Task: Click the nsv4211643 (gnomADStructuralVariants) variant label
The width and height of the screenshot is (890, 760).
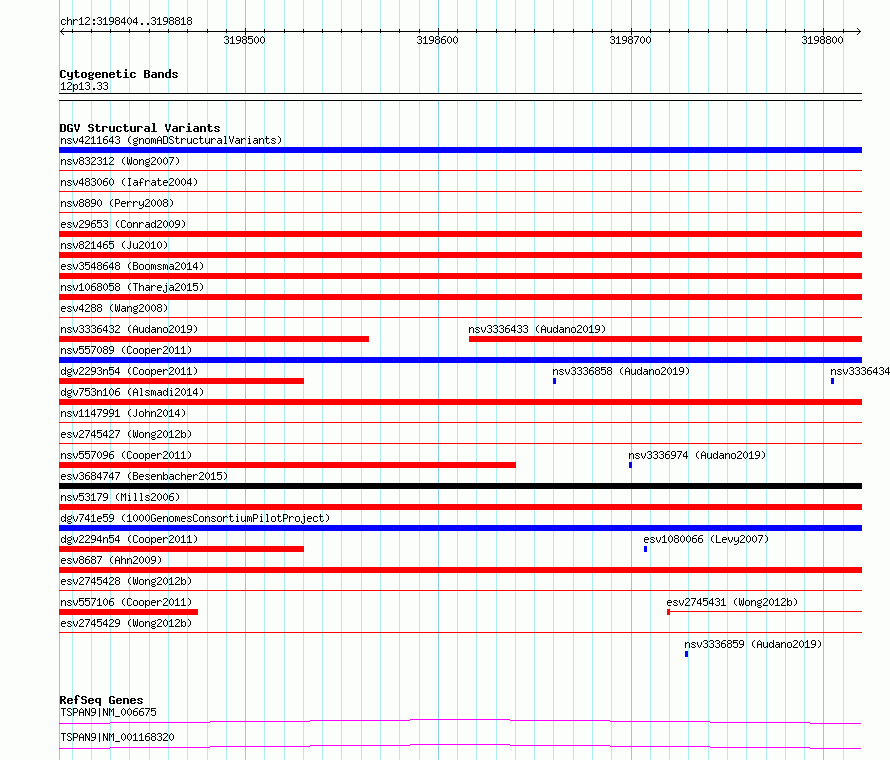Action: point(171,140)
